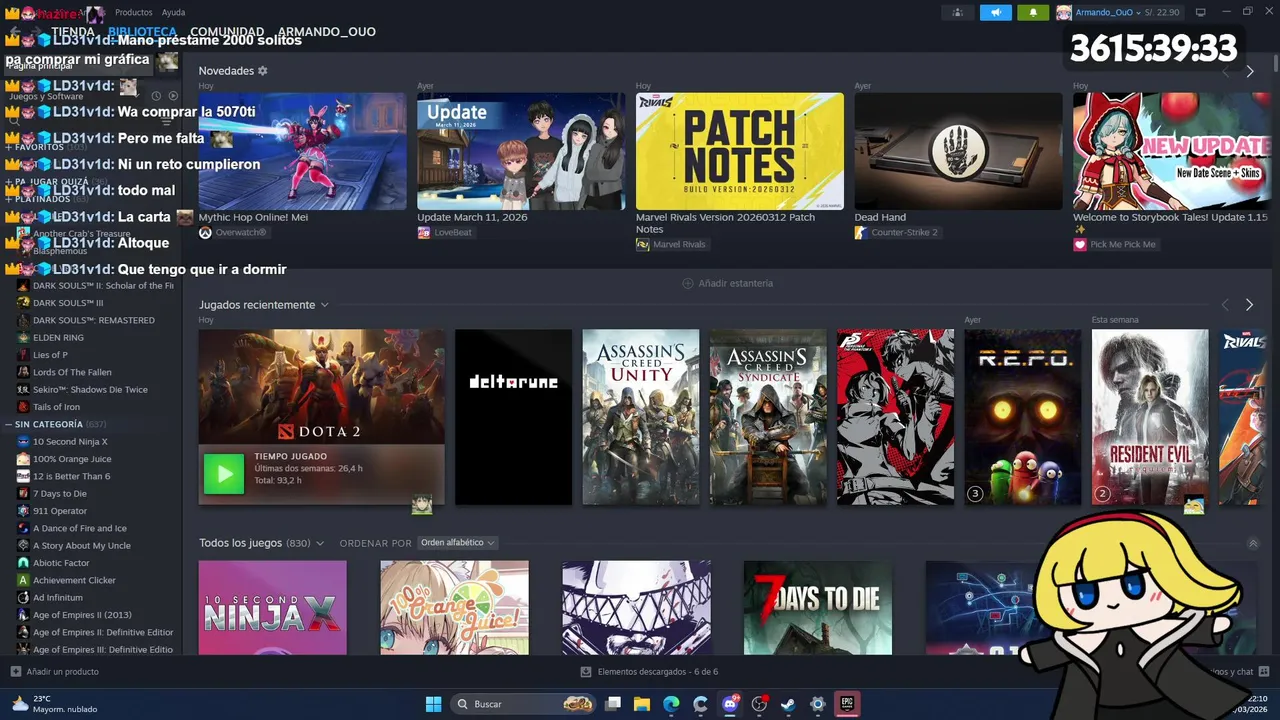Click the 911 Operator icon in sidebar
This screenshot has width=1280, height=720.
click(x=23, y=511)
